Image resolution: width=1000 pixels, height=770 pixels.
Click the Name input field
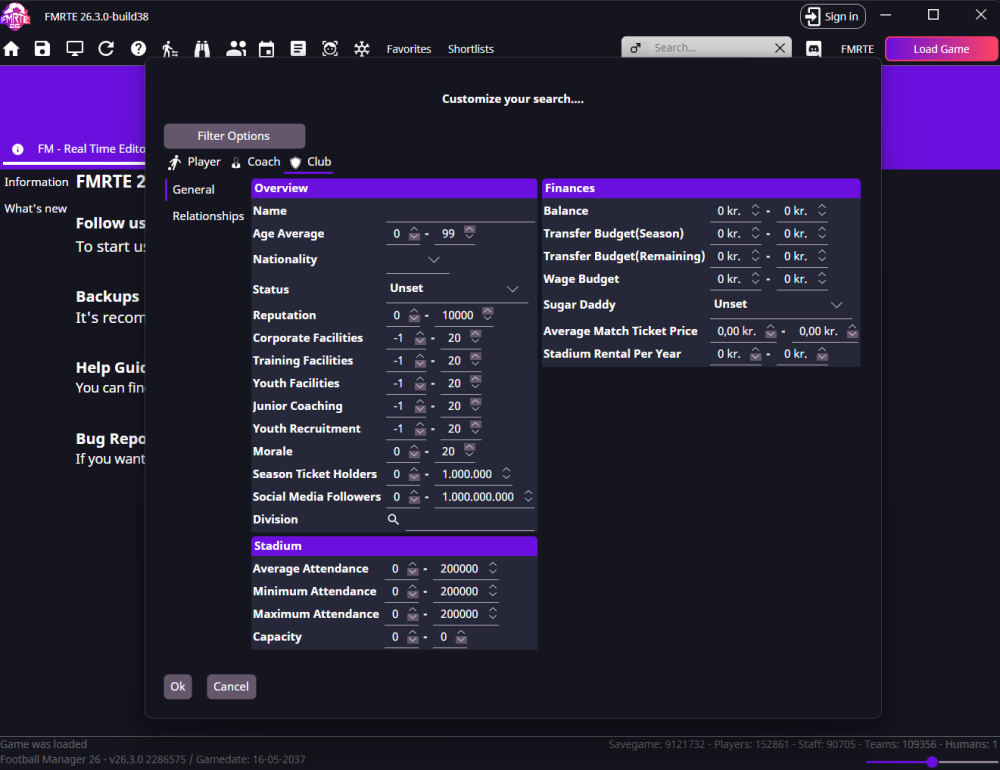click(460, 211)
